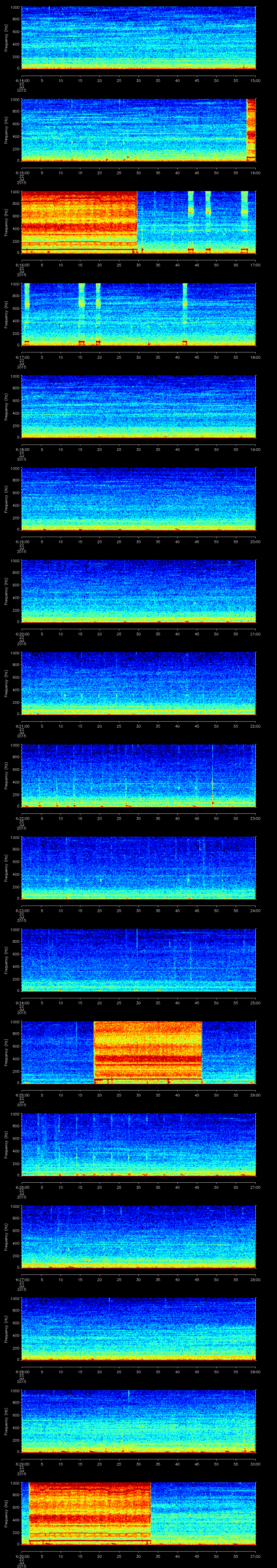Click the '6:24:00' start time label
The image size is (277, 1568).
[x=22, y=1003]
